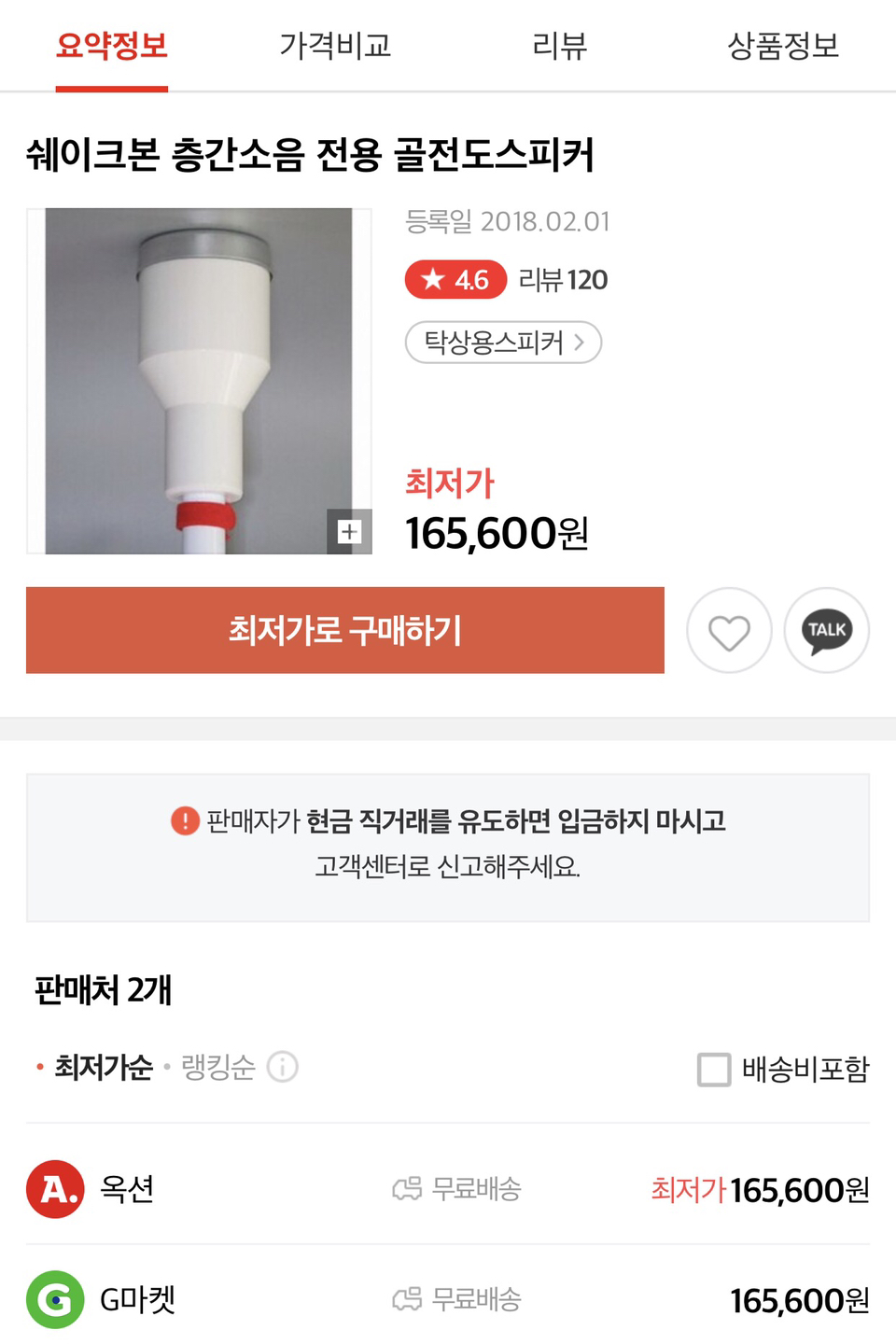
Task: Tap the green Gmarket logo icon
Action: coord(55,1299)
